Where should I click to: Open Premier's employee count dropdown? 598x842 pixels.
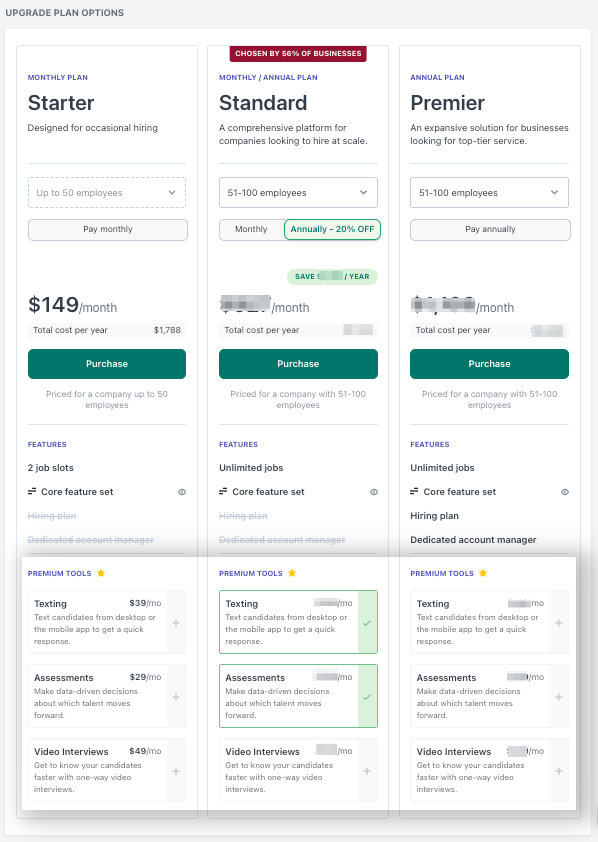pos(489,192)
